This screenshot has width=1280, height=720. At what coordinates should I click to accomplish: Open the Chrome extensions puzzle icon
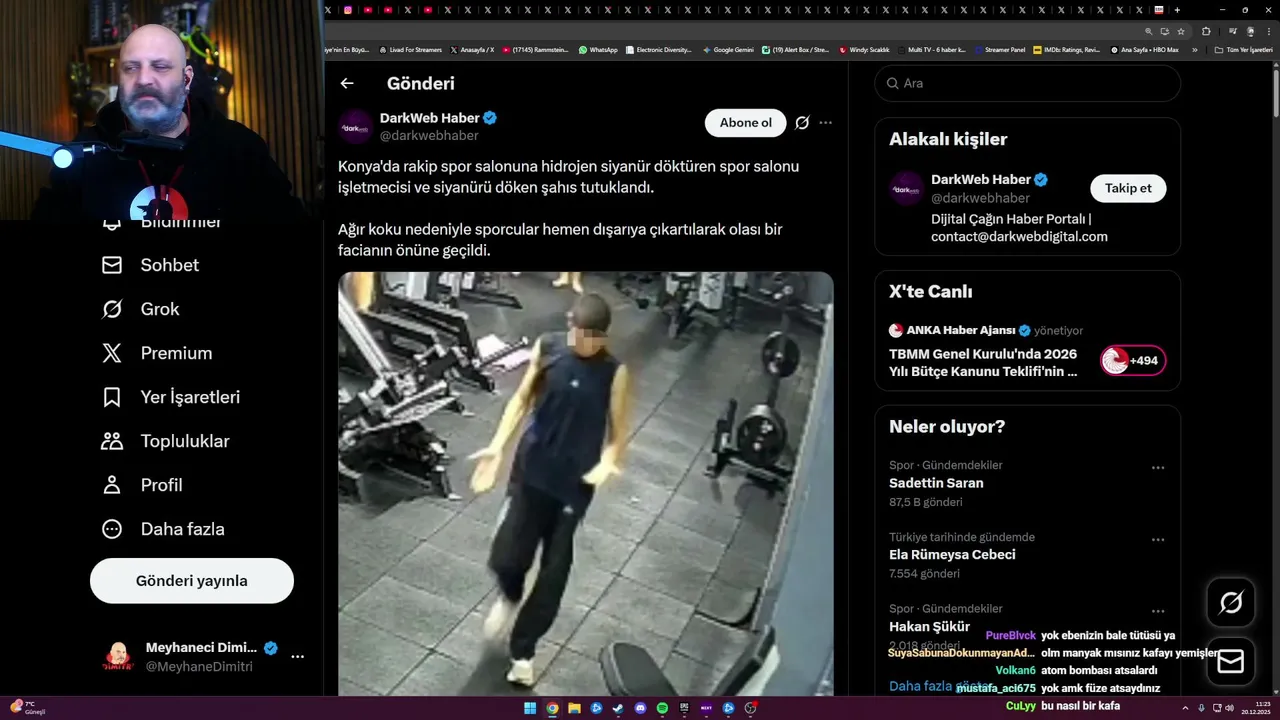[1206, 31]
